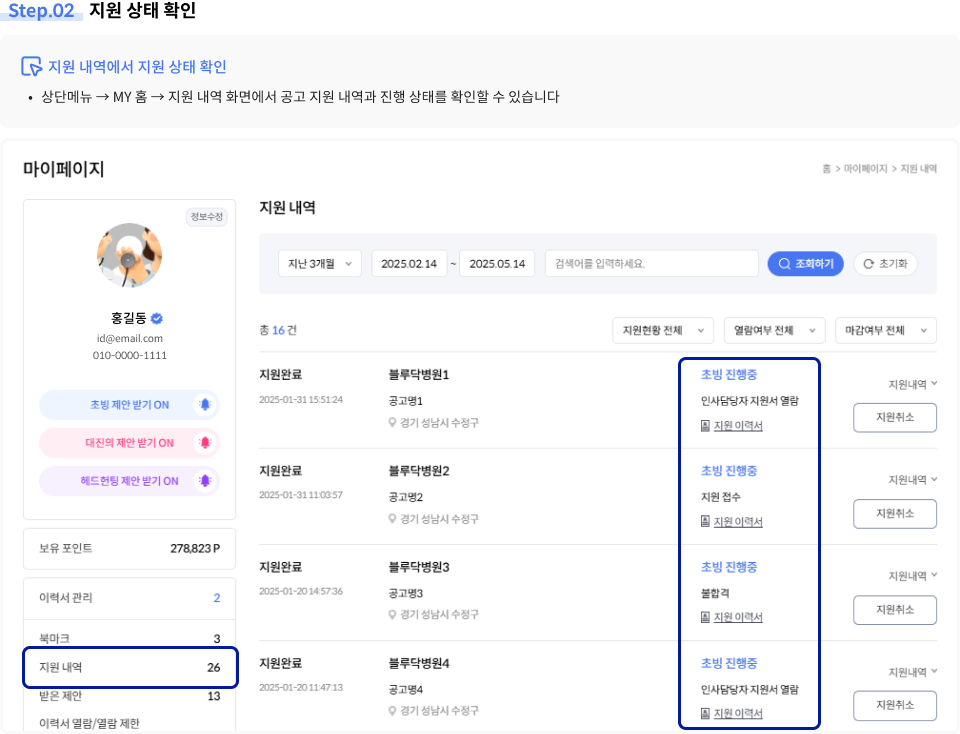The image size is (960, 734).
Task: Click 지원취소 button for 블루닥병원2
Action: tap(894, 514)
